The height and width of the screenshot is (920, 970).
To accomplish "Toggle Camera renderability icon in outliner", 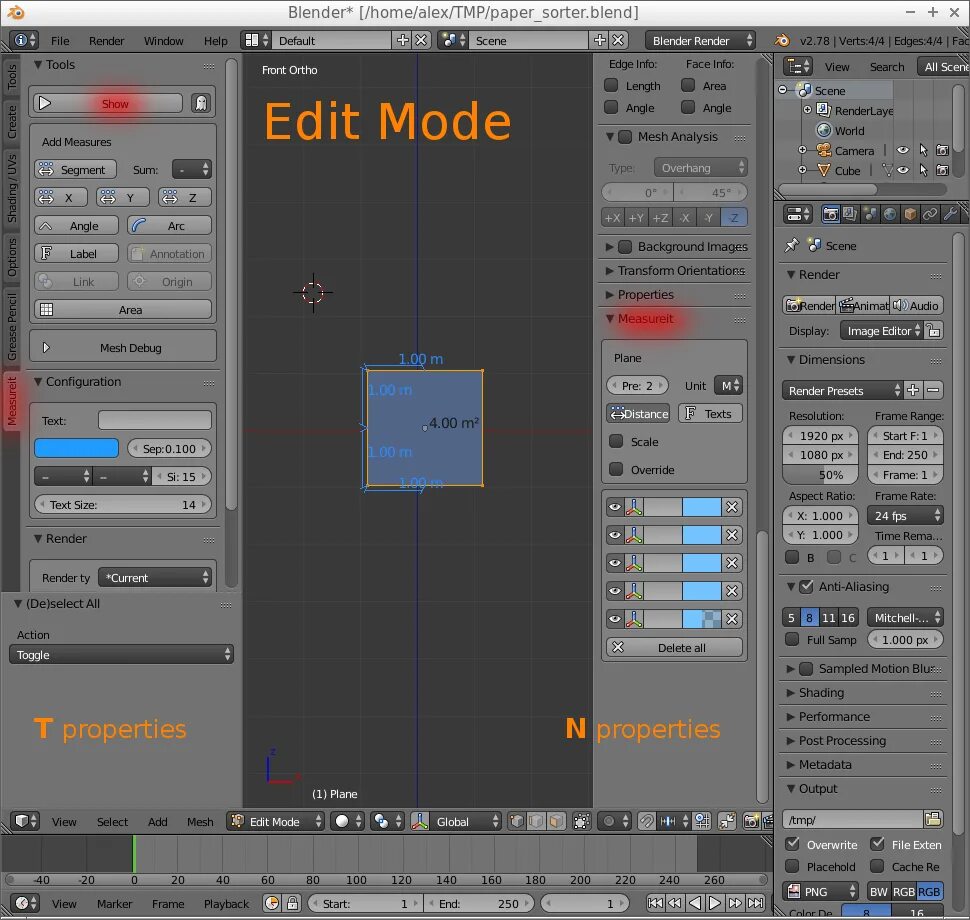I will [x=942, y=150].
